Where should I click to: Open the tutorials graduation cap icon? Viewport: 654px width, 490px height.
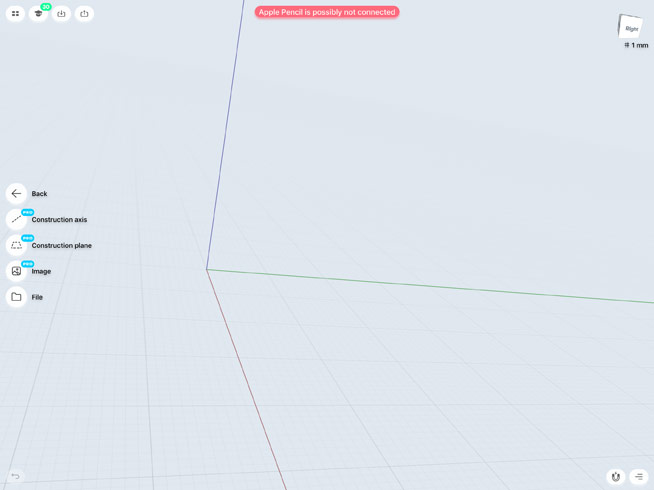pyautogui.click(x=38, y=14)
